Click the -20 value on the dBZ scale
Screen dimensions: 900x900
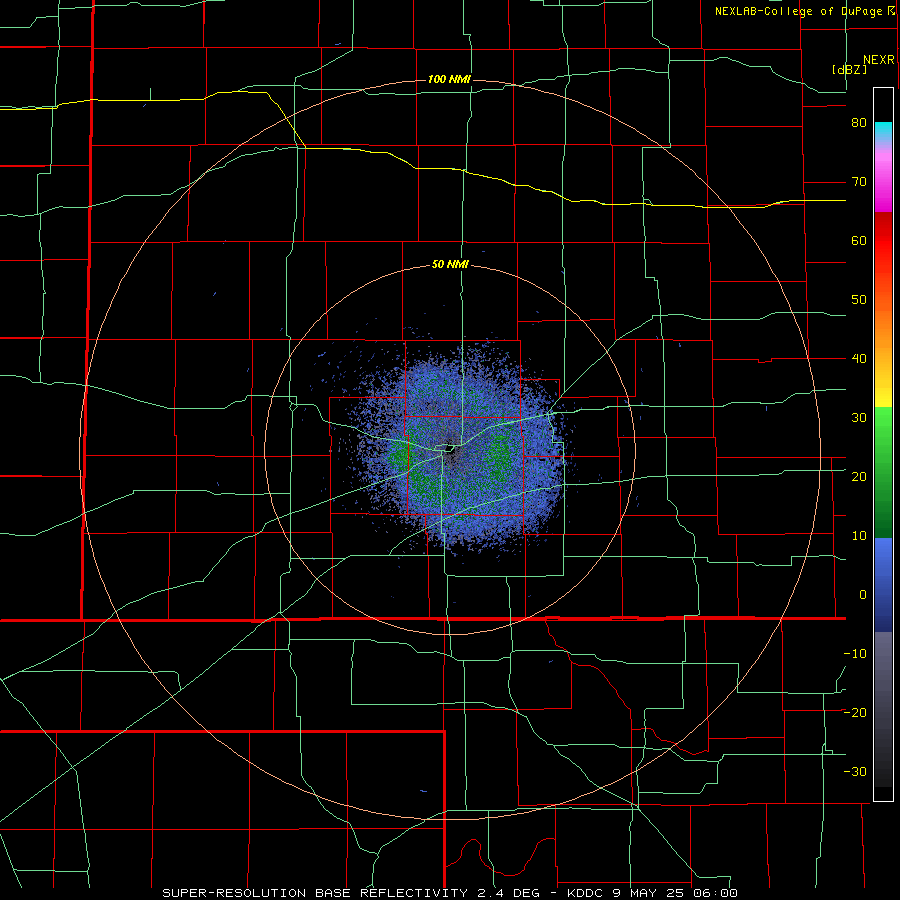[855, 712]
